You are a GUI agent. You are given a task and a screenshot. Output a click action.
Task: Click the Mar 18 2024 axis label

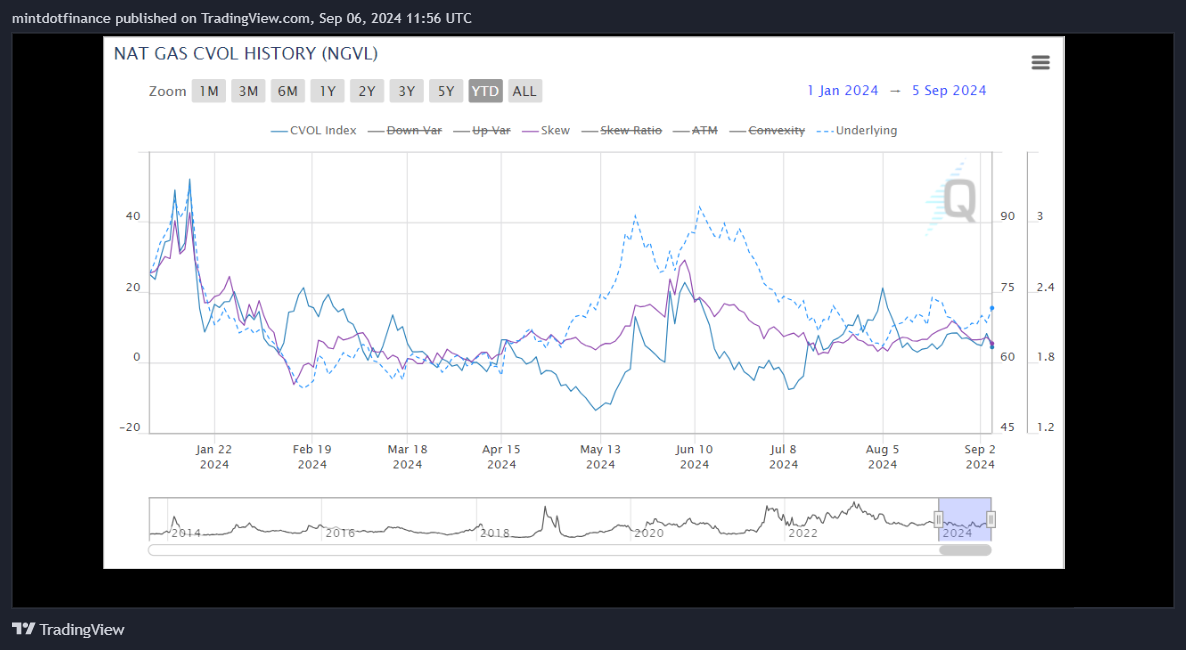[408, 456]
